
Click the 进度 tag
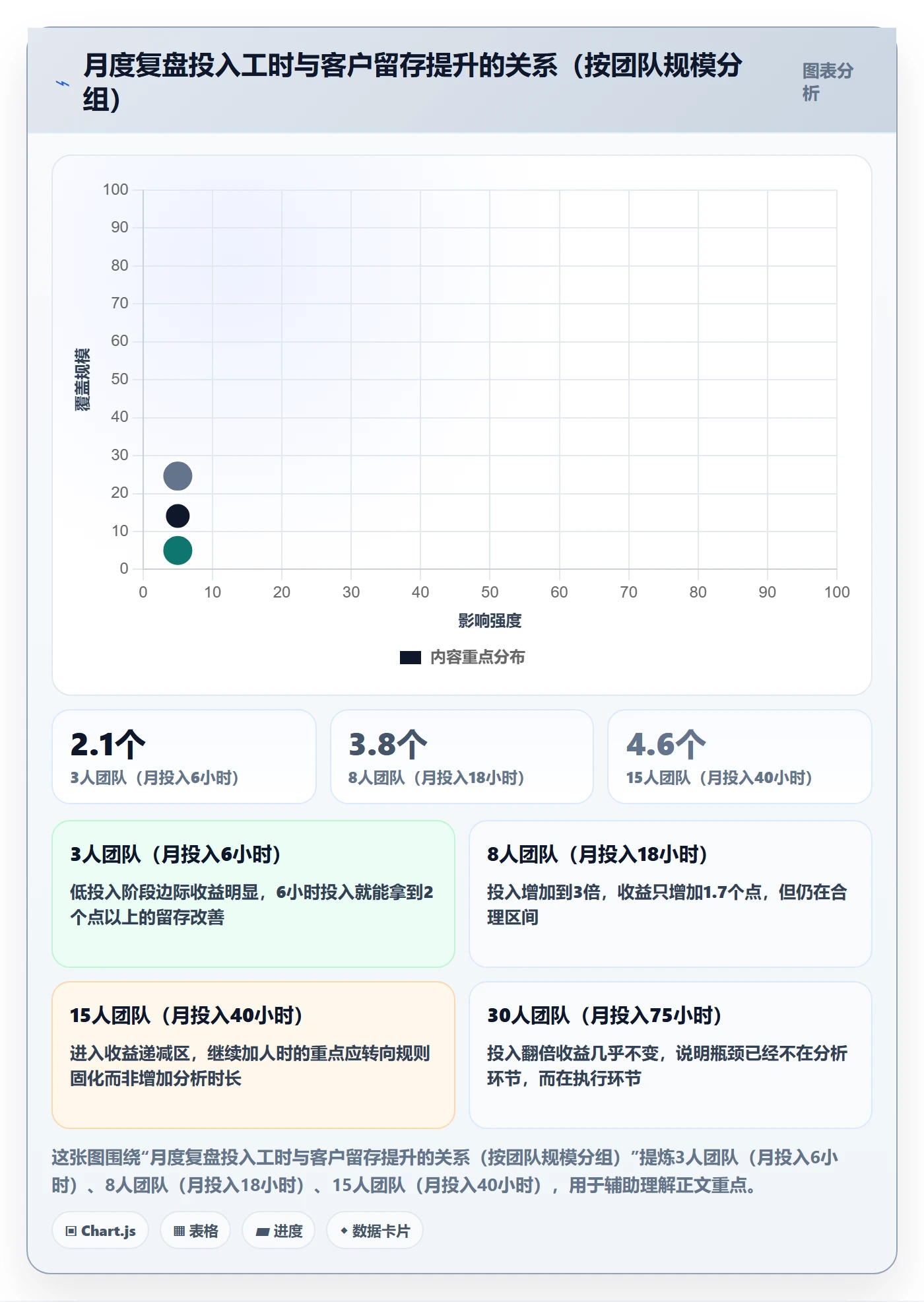pyautogui.click(x=279, y=1231)
